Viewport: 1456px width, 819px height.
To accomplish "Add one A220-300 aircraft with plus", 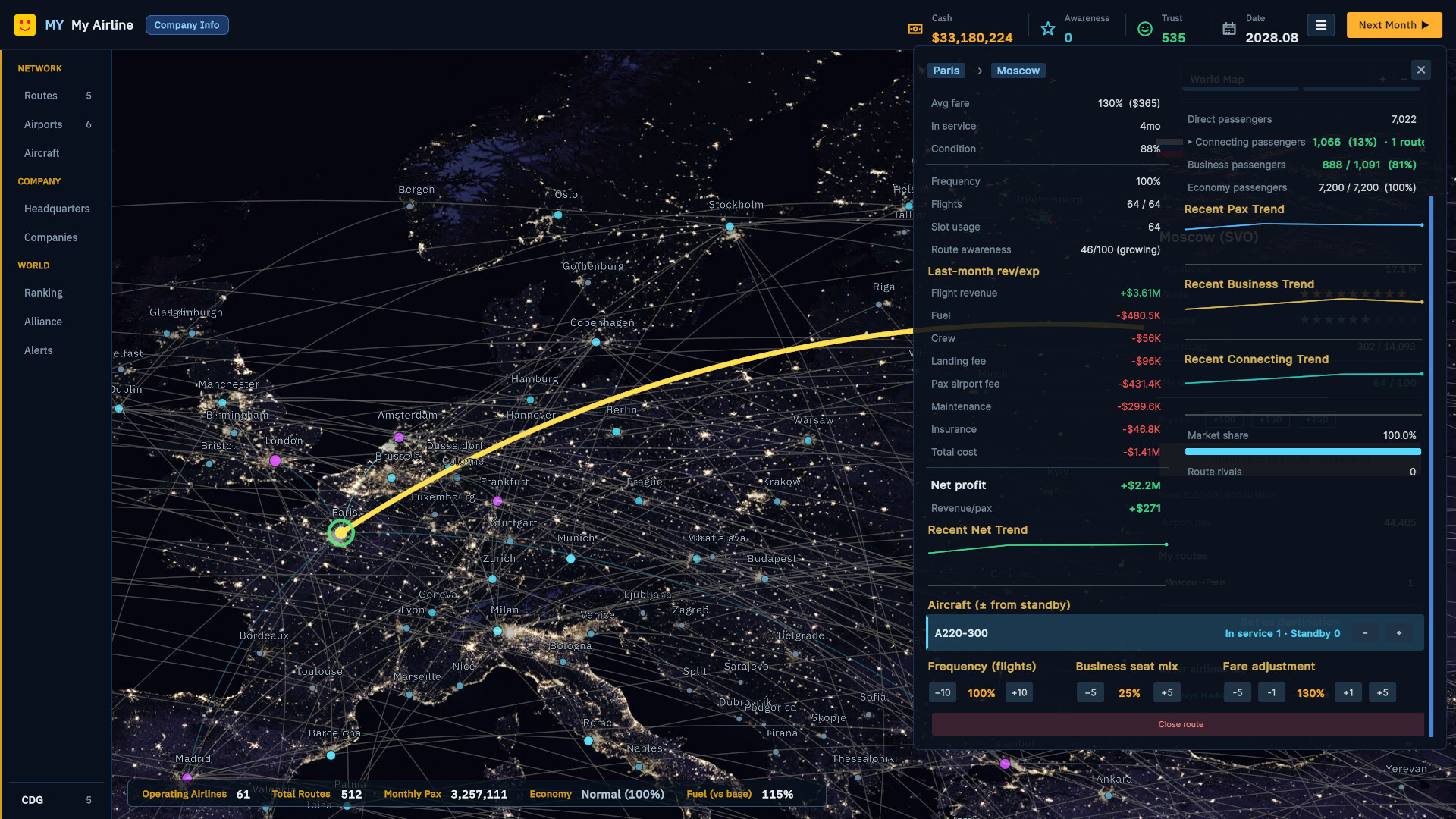I will pos(1399,633).
